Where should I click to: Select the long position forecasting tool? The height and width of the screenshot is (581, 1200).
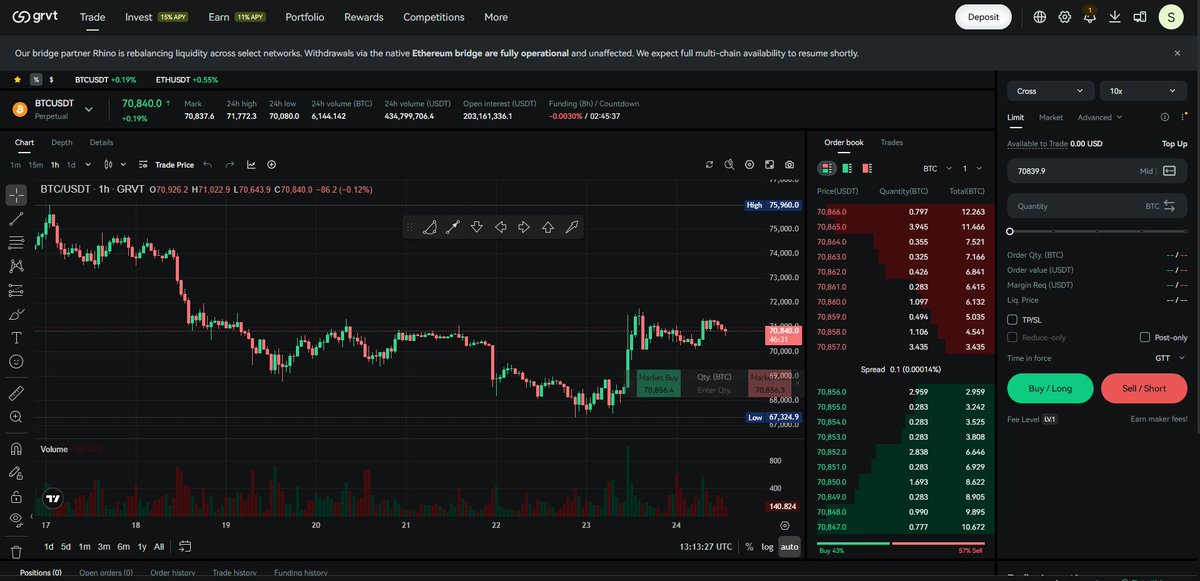click(x=16, y=290)
